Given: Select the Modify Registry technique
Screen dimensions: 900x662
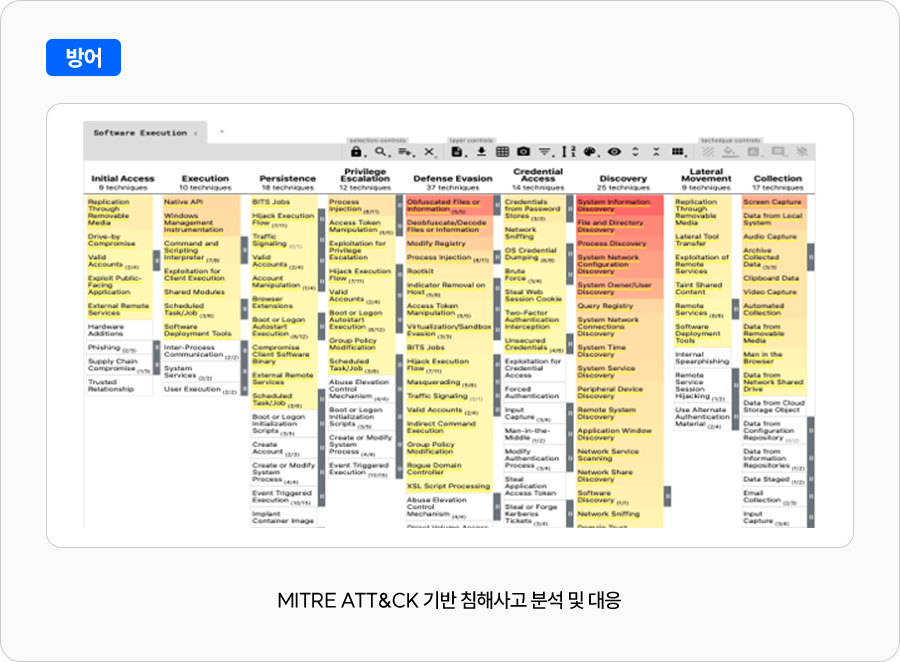Looking at the screenshot, I should point(449,243).
